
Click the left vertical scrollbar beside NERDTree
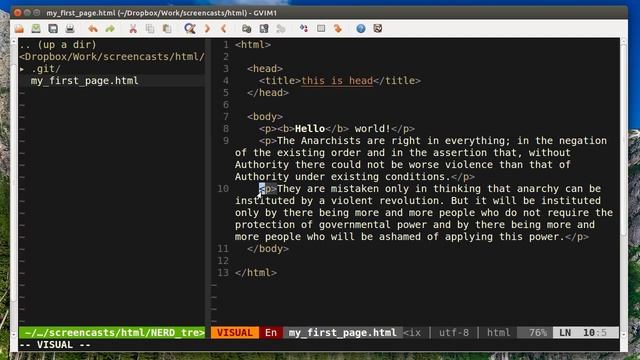coord(14,188)
